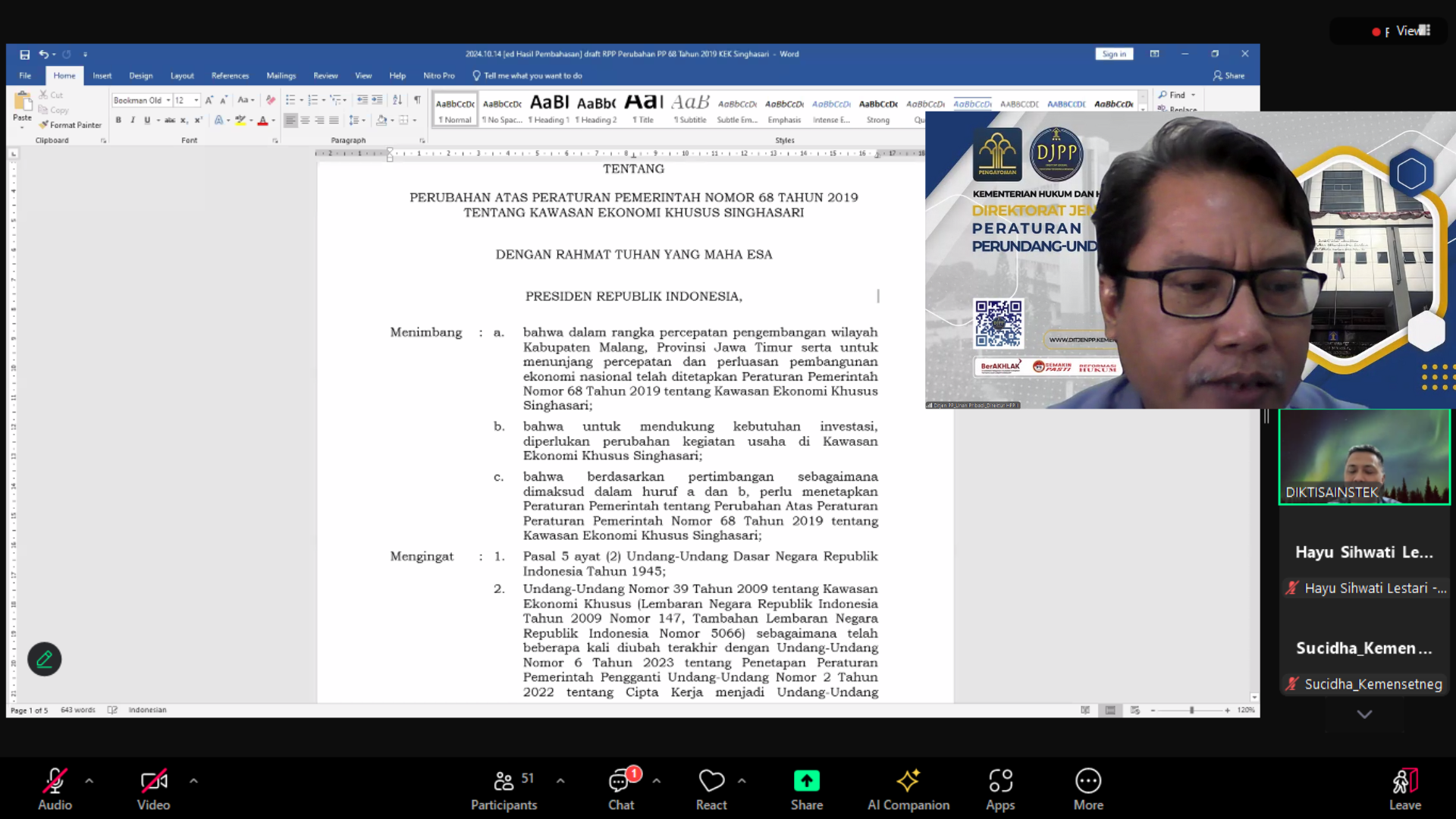Click the Decrease Indent icon
Screen dimensions: 1456x819
[362, 100]
